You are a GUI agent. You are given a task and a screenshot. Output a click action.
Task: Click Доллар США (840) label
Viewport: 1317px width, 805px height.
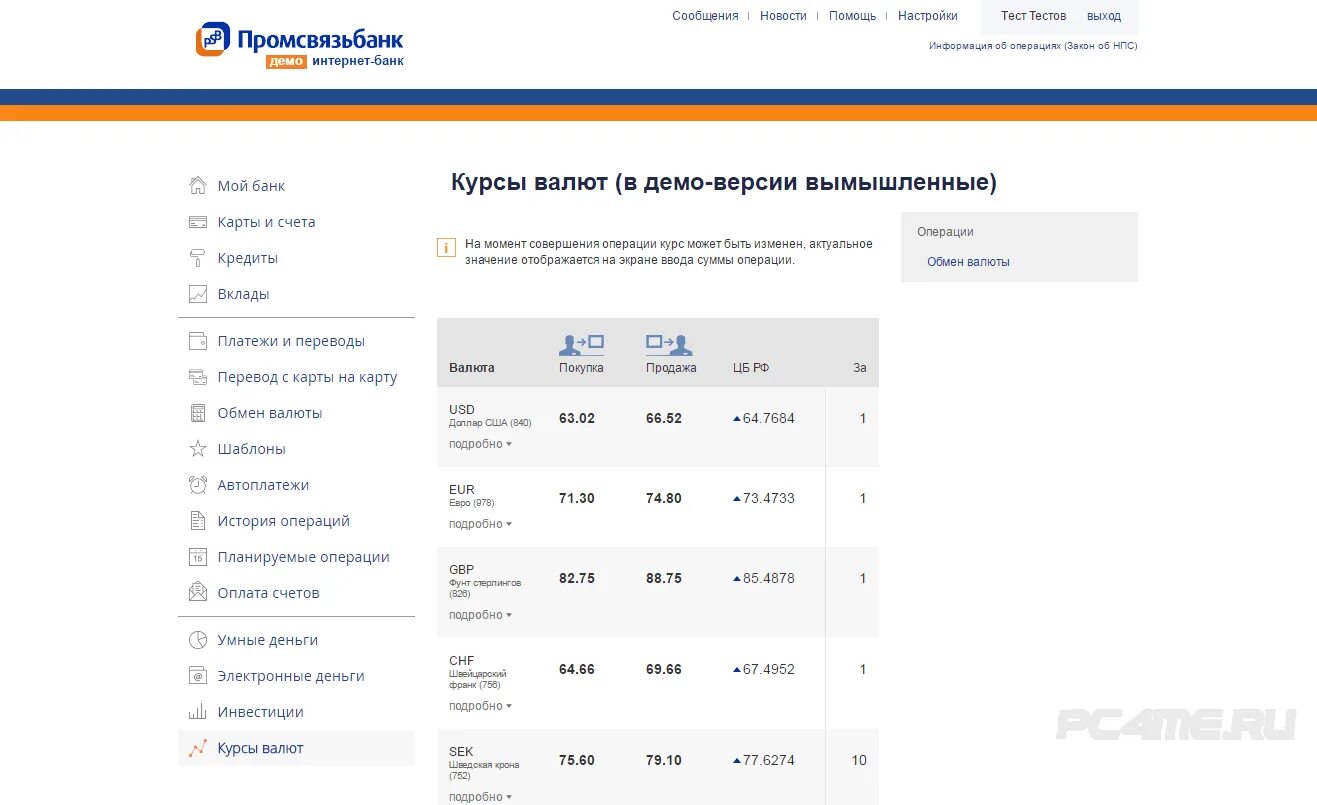coord(490,423)
